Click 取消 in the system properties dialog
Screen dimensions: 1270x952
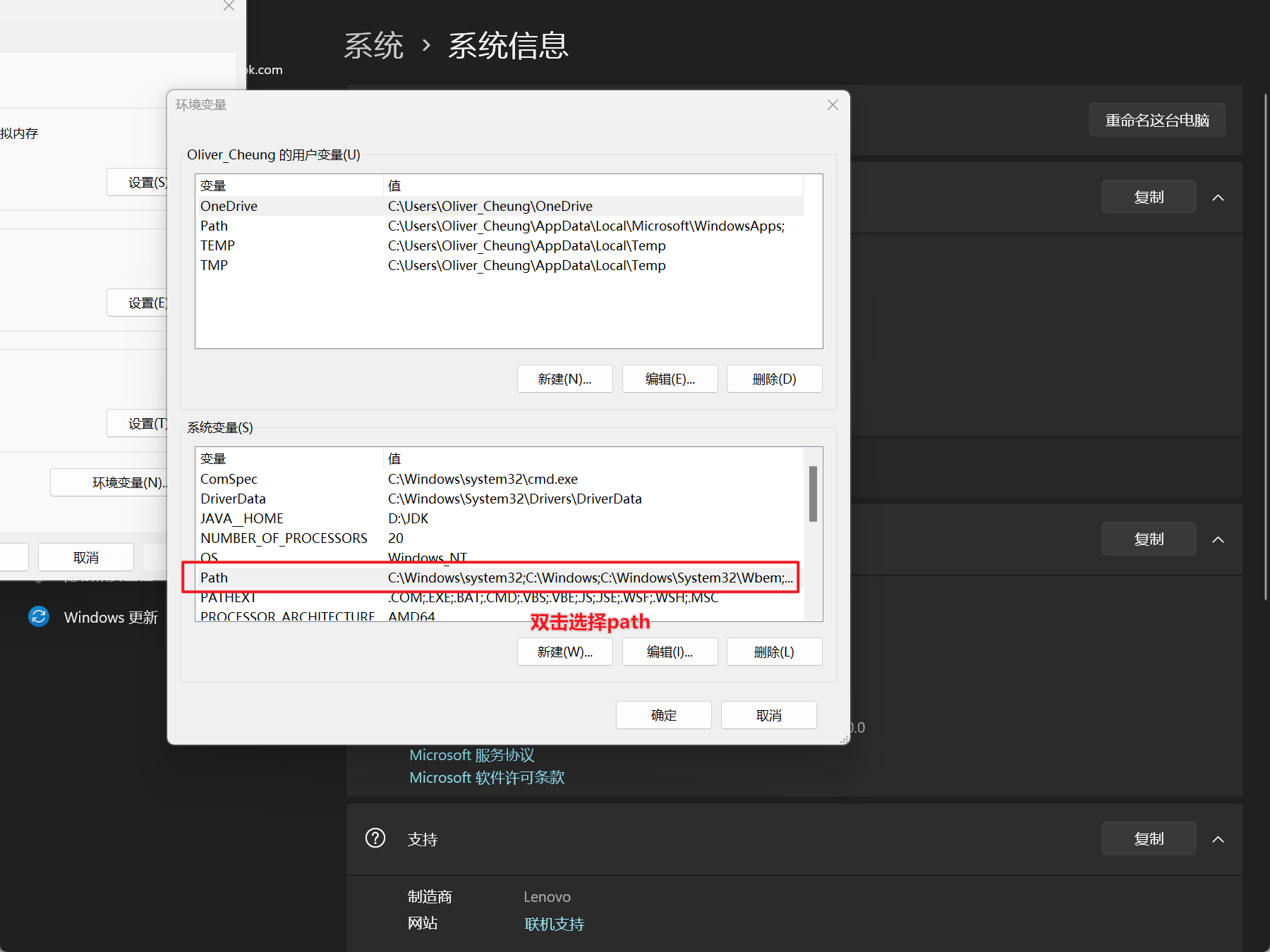[86, 557]
